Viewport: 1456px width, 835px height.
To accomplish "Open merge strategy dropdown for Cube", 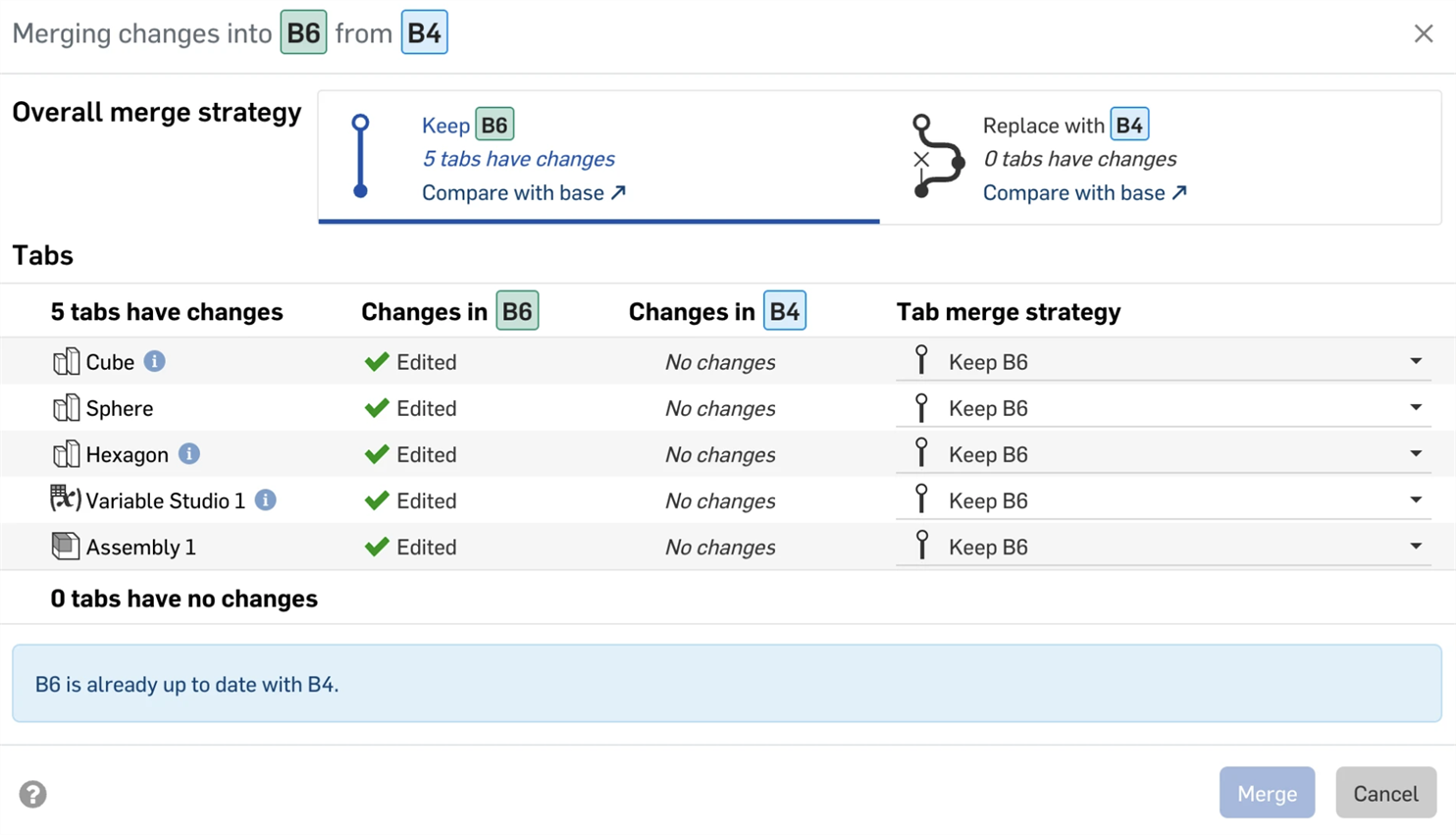I will click(1164, 362).
